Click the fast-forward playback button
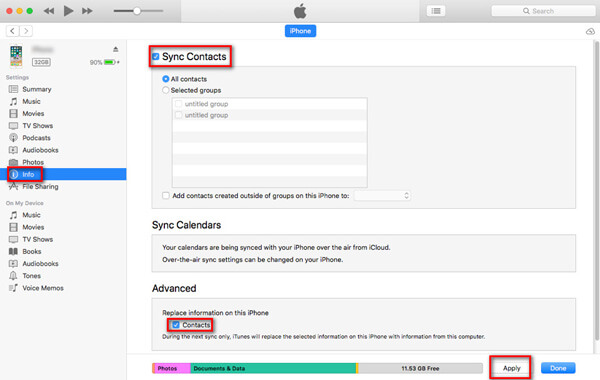This screenshot has width=600, height=380. pyautogui.click(x=87, y=11)
